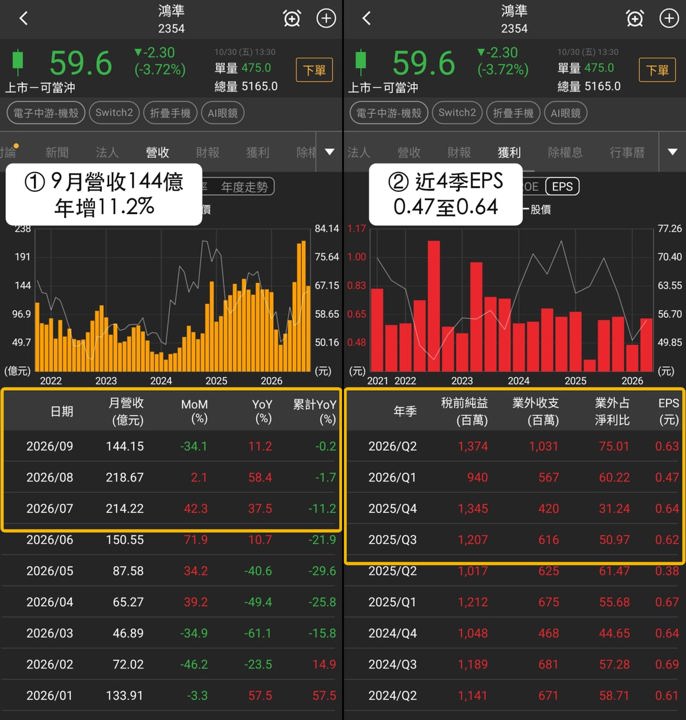
Task: Tap 下單 order button in right panel
Action: point(658,70)
